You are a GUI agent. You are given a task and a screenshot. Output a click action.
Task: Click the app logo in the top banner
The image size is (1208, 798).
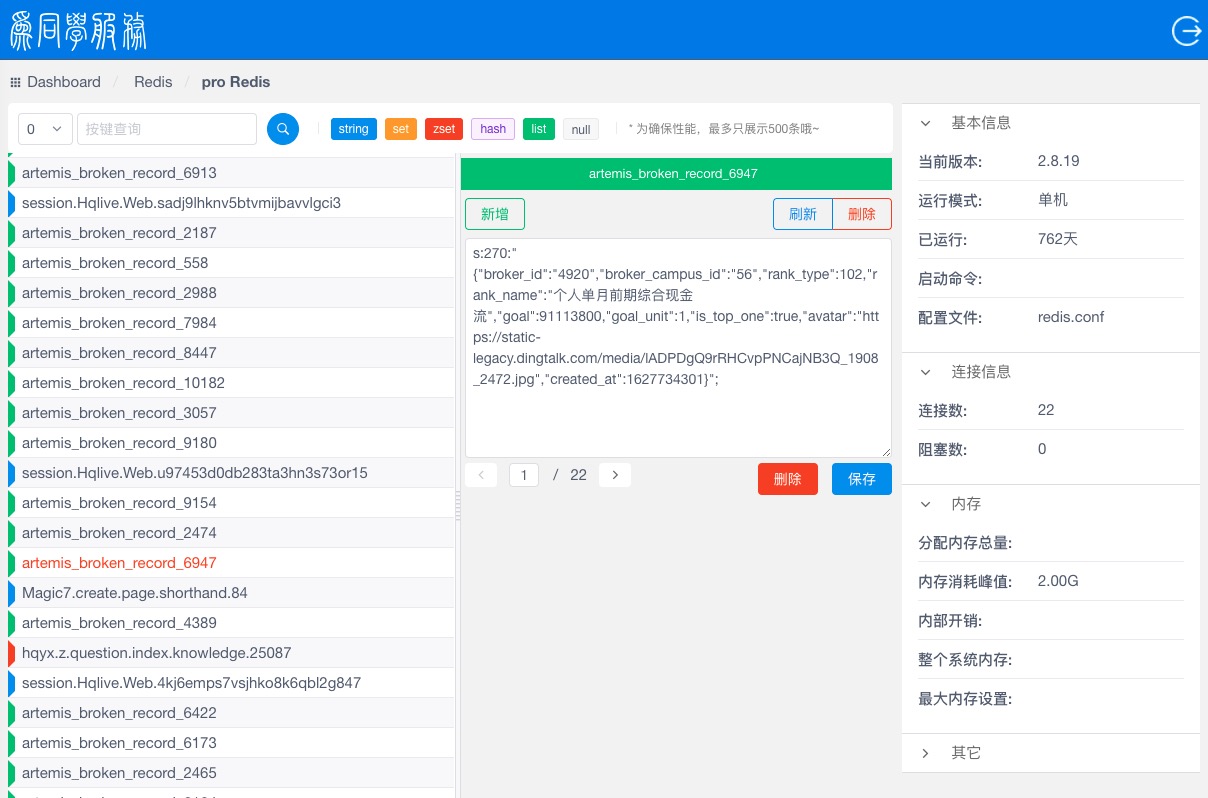(77, 30)
